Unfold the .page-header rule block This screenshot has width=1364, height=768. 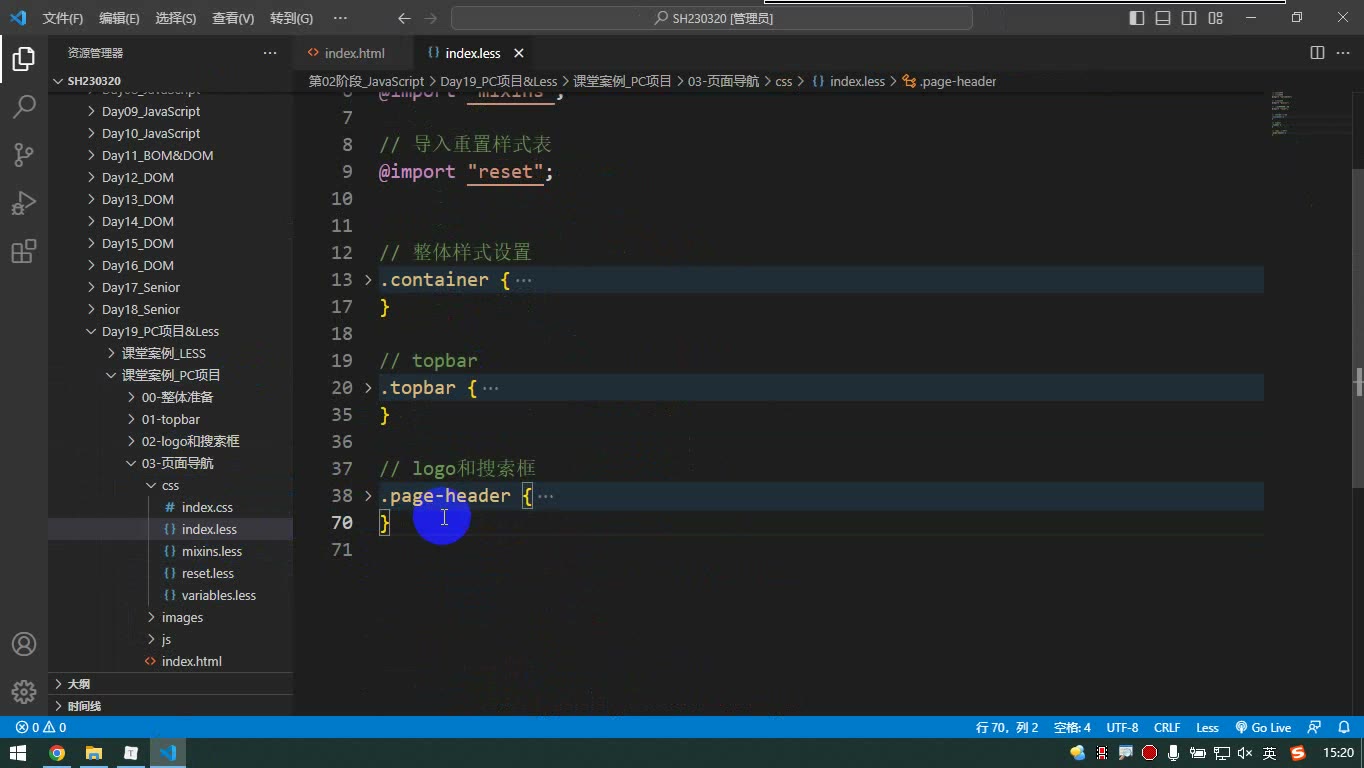coord(368,496)
